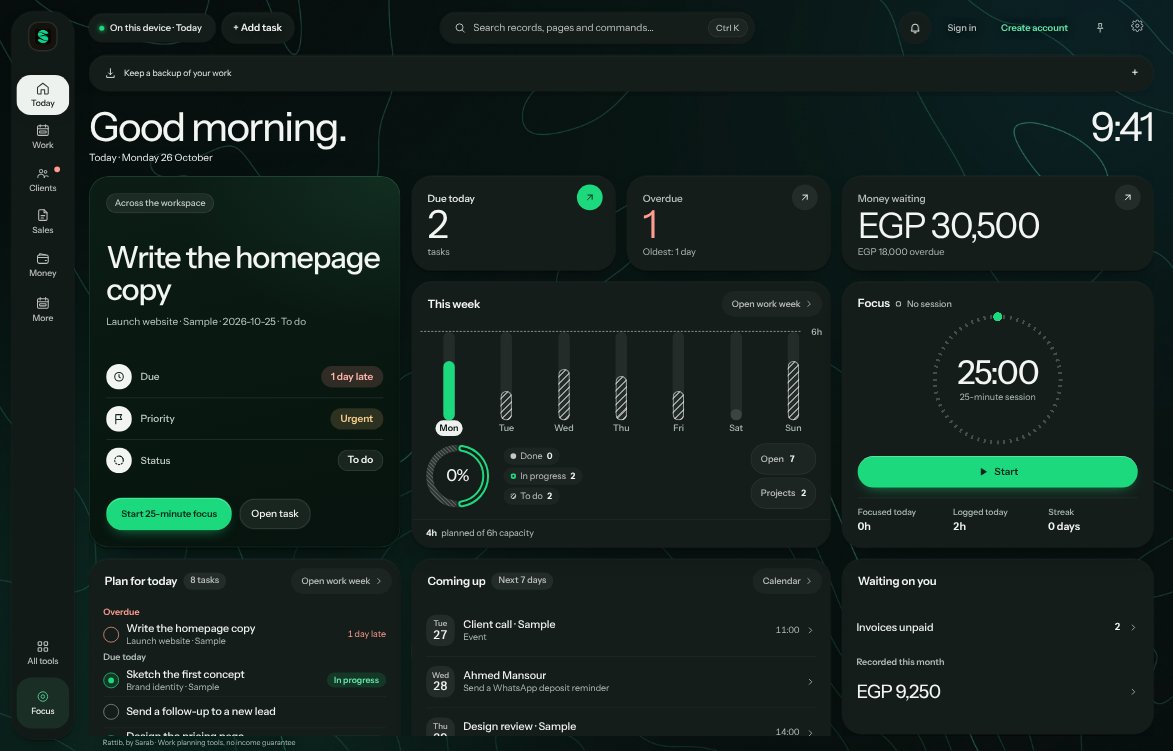Open work week from Plan for today

tap(341, 581)
